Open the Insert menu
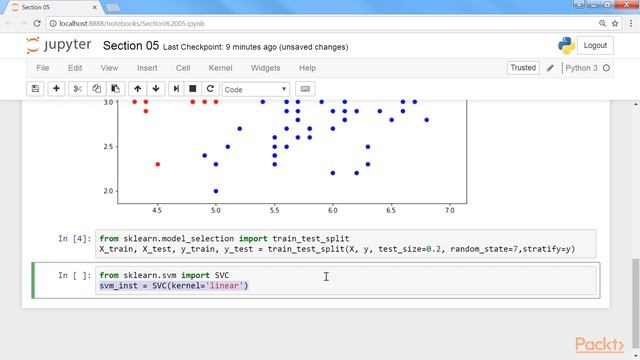640x360 pixels. pyautogui.click(x=147, y=68)
